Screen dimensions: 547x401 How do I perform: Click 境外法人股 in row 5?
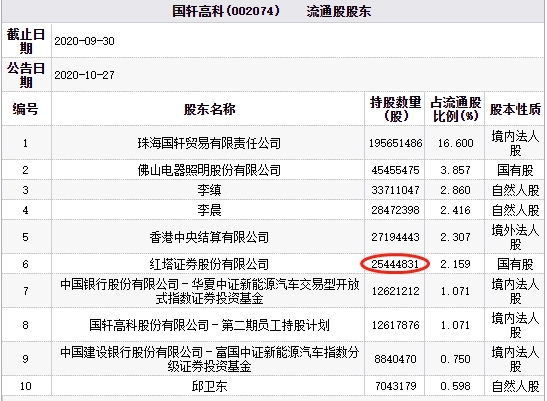coord(515,237)
